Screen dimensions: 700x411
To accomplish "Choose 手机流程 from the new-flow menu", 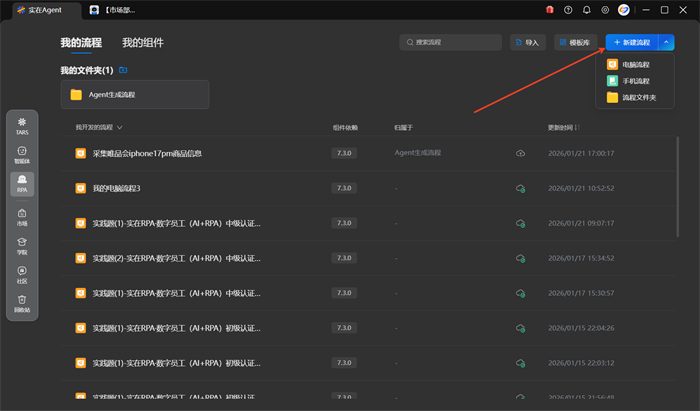I will pyautogui.click(x=635, y=81).
